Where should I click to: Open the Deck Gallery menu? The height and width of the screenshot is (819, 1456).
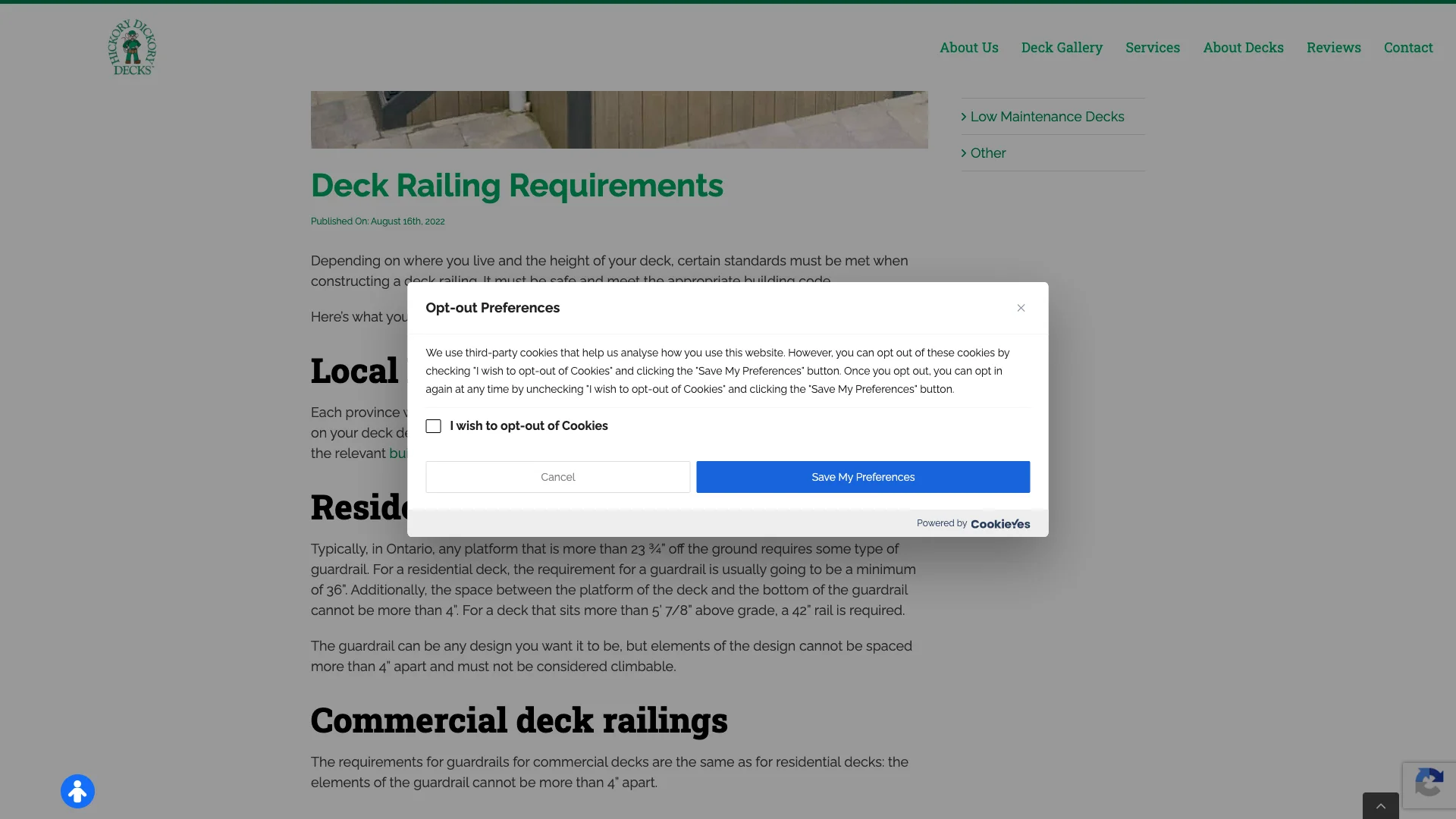click(1062, 47)
